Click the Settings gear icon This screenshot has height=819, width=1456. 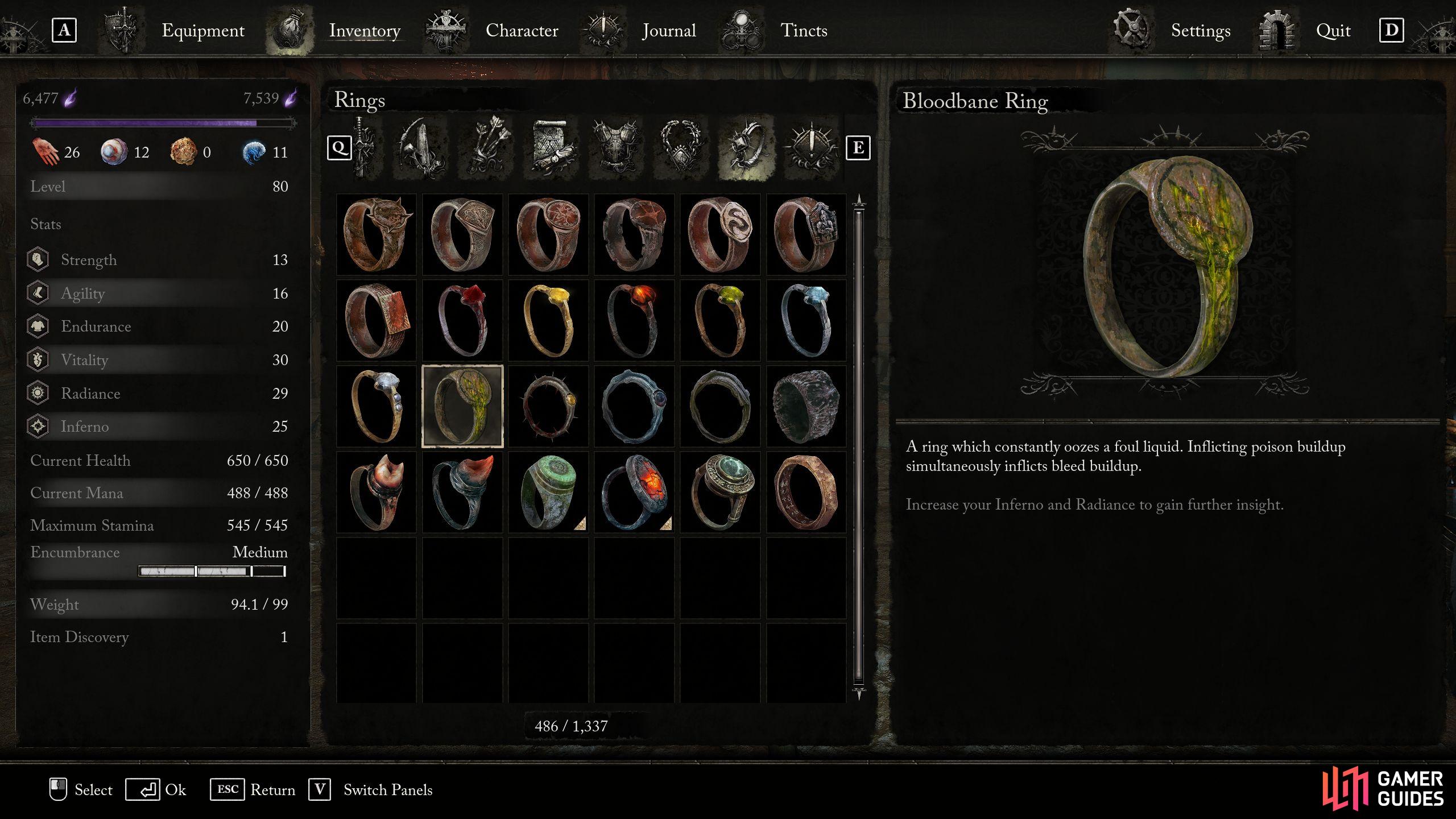[1131, 29]
